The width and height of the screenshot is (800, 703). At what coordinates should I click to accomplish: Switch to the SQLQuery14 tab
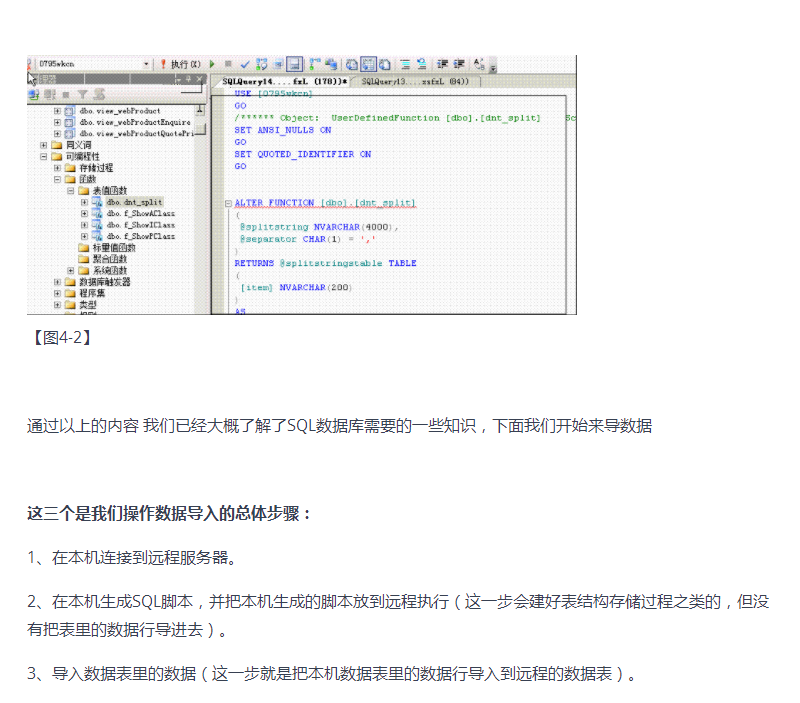tap(285, 82)
